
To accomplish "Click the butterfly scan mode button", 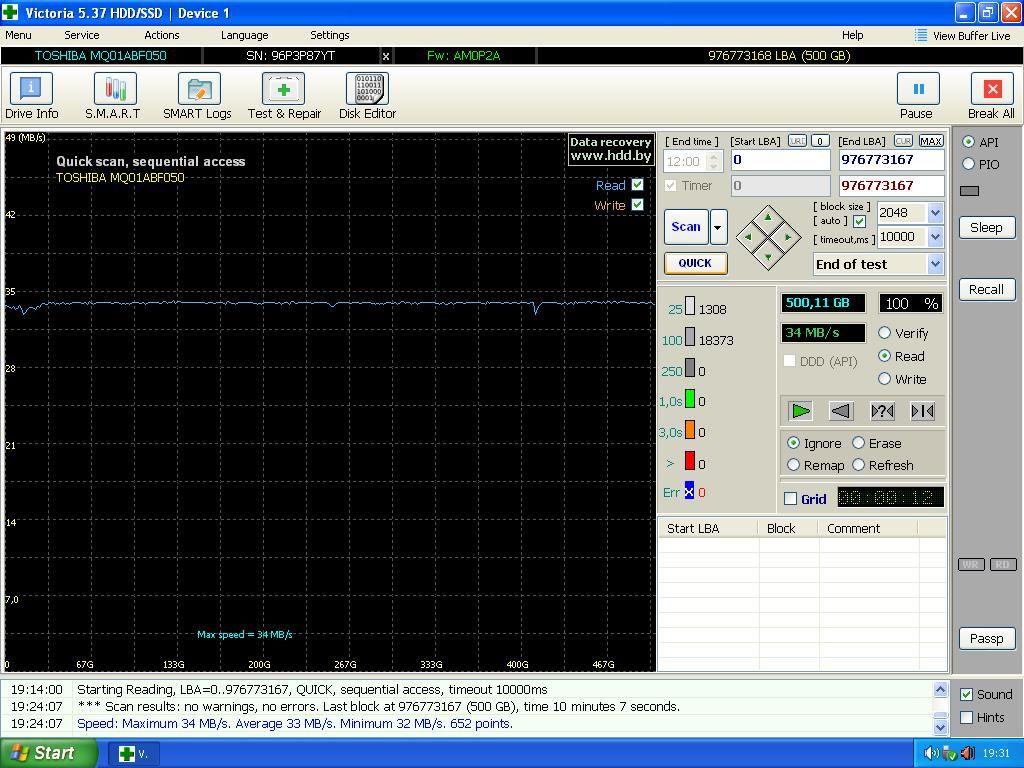I will [923, 411].
